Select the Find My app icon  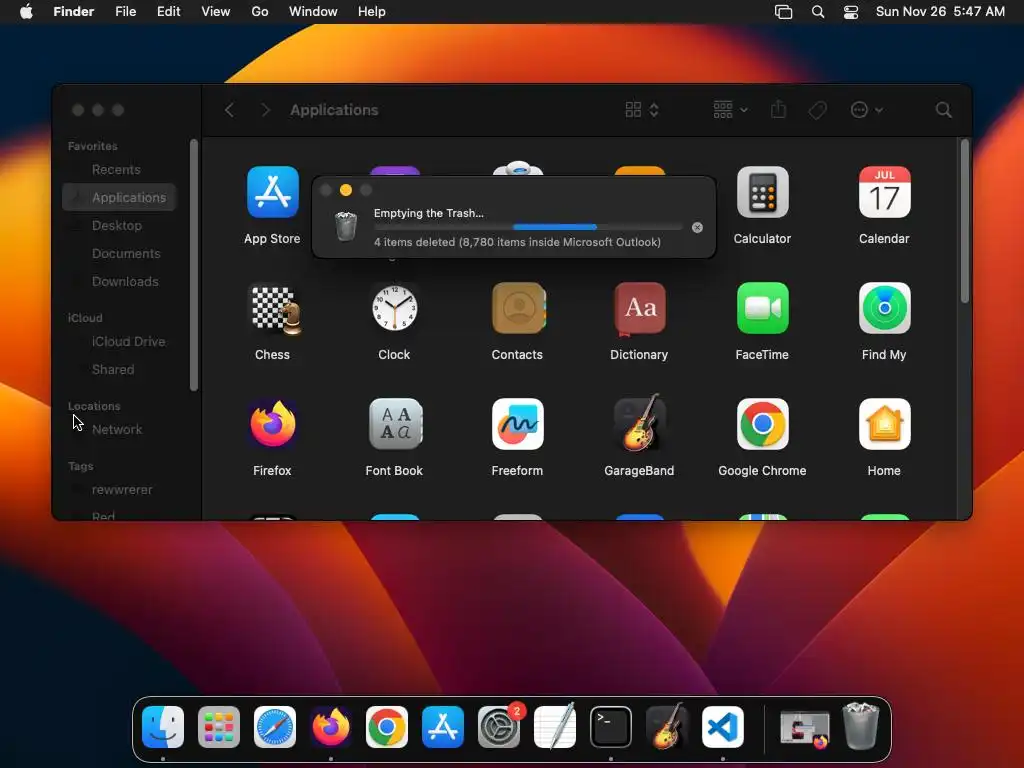point(884,308)
